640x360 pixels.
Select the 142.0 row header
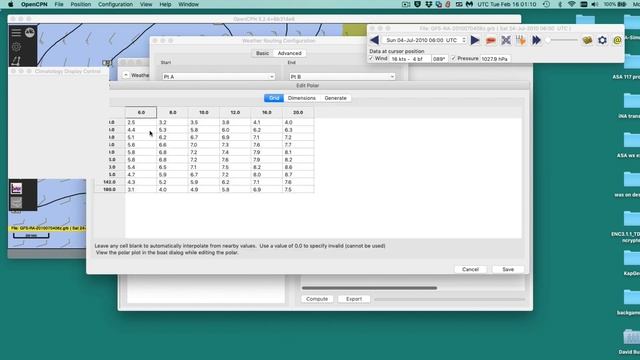click(110, 182)
